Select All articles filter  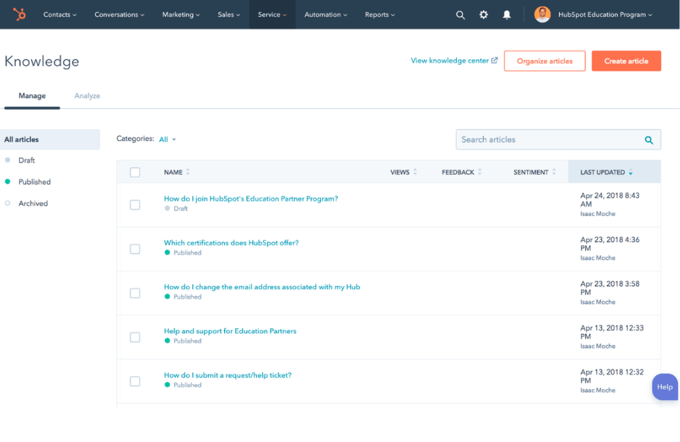tap(50, 140)
